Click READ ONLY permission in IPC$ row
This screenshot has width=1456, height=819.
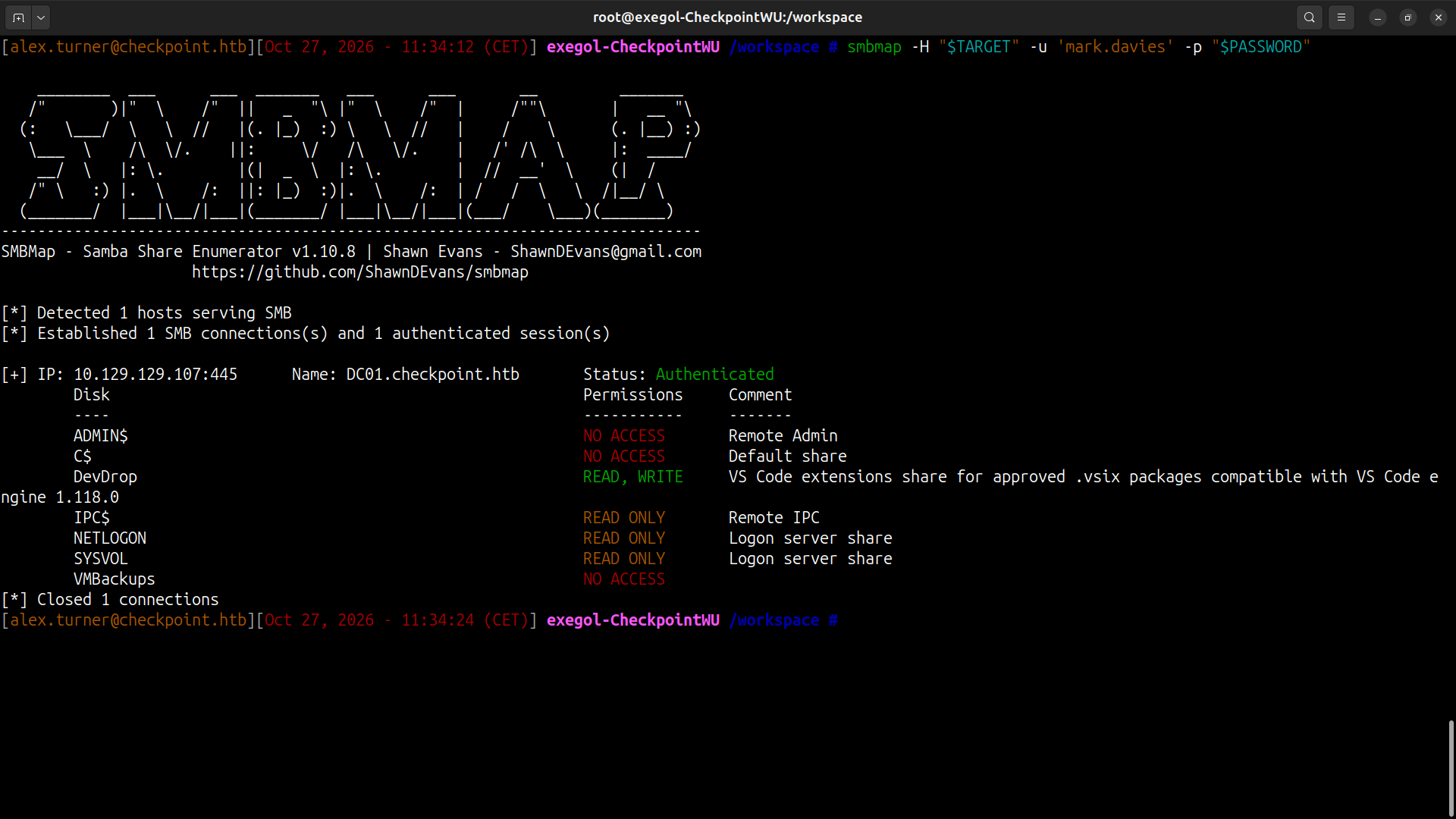pos(624,518)
